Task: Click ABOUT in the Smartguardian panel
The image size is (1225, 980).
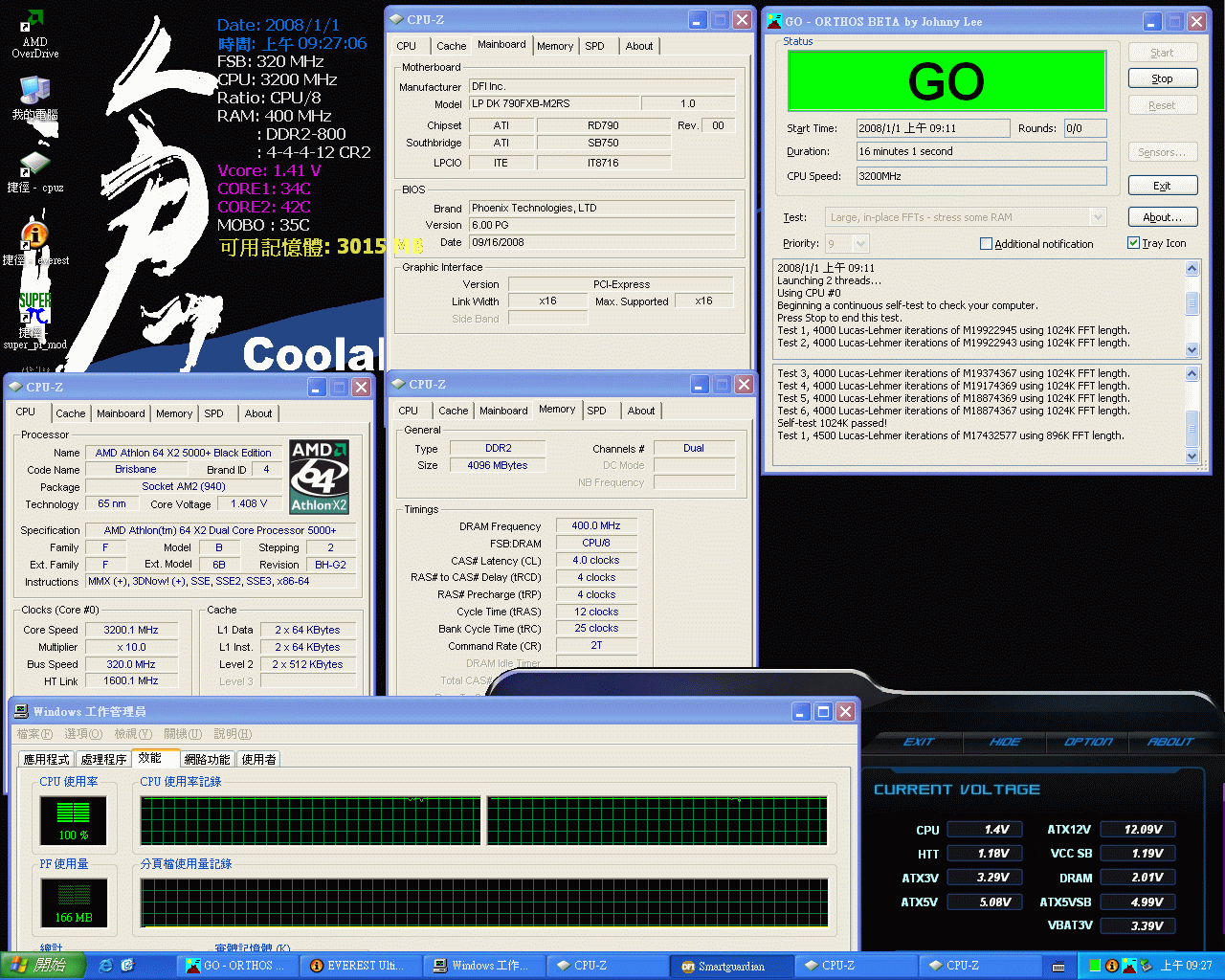Action: (1170, 742)
